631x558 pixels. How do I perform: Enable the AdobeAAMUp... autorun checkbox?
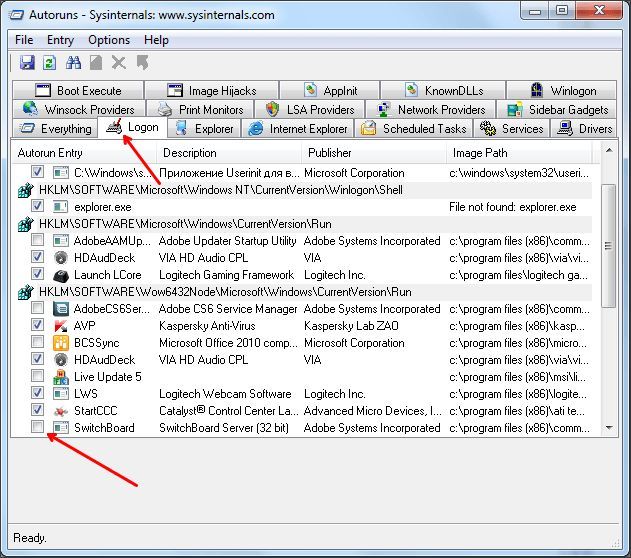(x=37, y=240)
